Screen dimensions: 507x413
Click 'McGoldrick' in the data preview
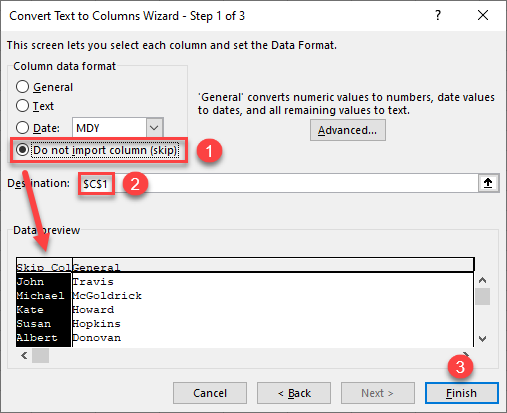click(x=107, y=296)
